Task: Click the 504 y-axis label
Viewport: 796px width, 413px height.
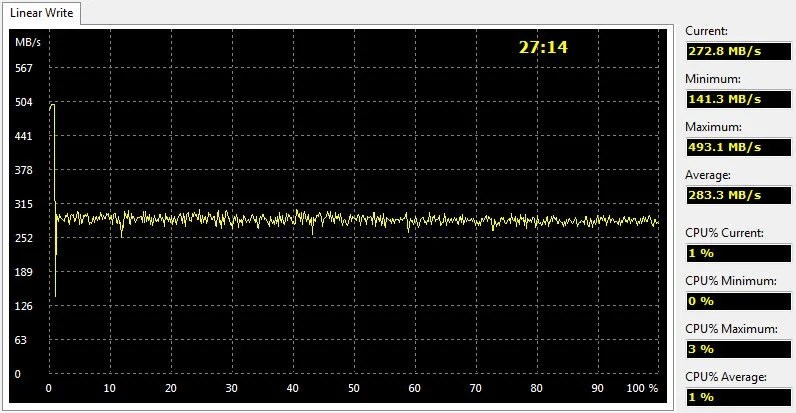Action: click(x=23, y=102)
